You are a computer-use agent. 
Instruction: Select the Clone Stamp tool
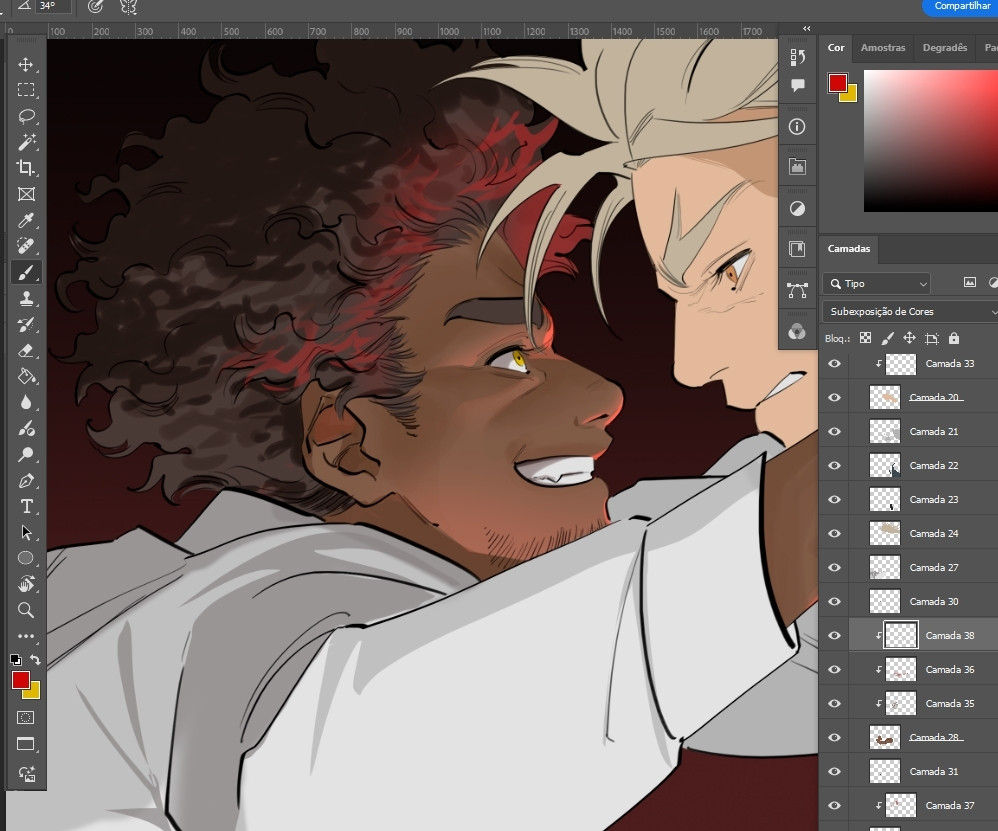[x=25, y=298]
